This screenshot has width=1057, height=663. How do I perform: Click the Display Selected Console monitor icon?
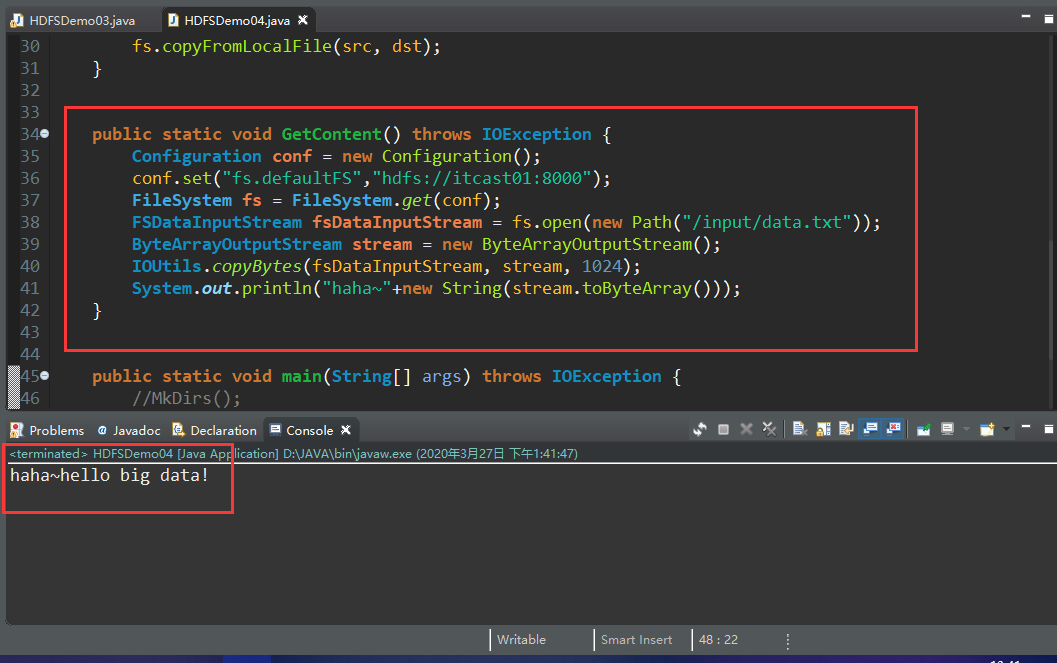pos(947,429)
